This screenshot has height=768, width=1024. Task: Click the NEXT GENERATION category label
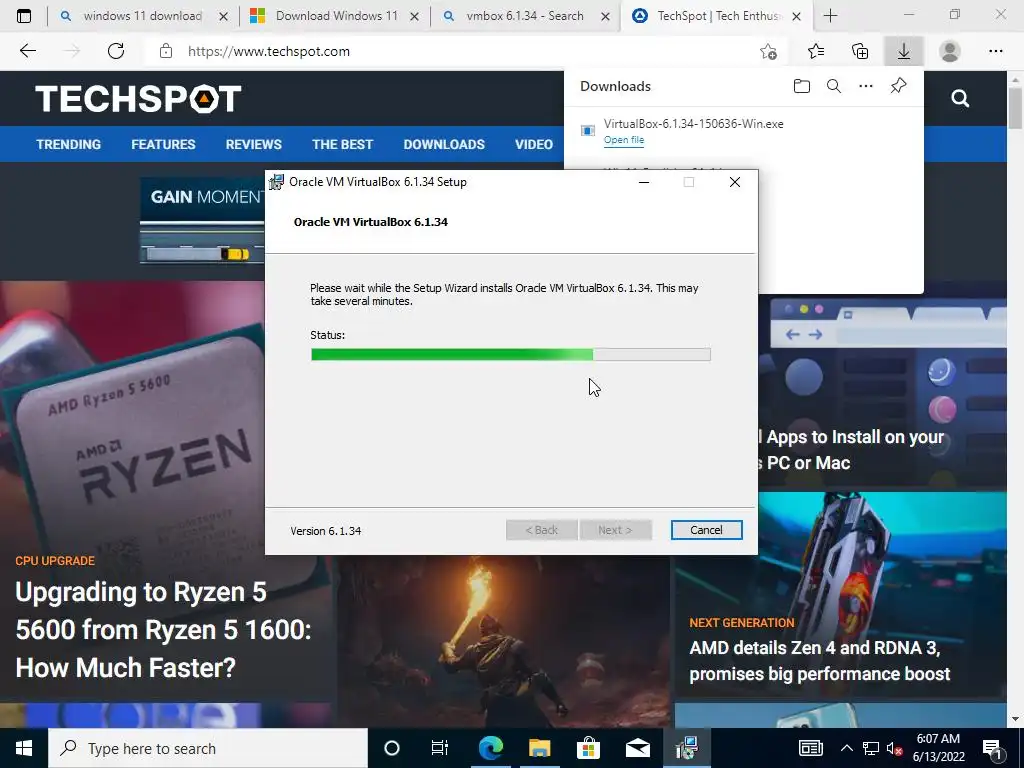tap(742, 623)
